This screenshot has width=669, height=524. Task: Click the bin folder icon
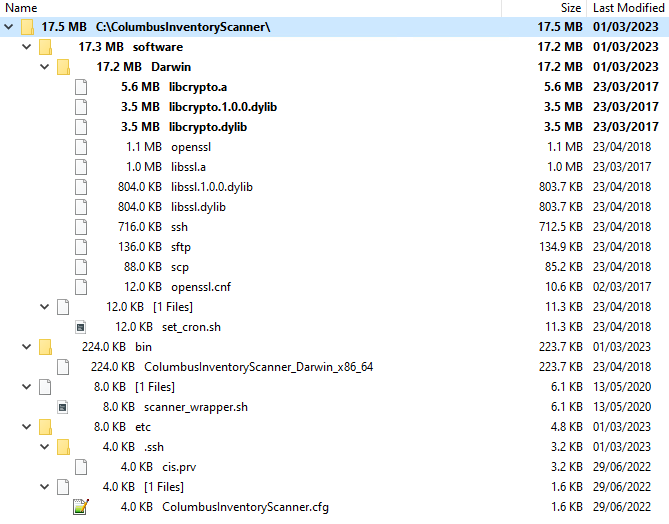(45, 347)
